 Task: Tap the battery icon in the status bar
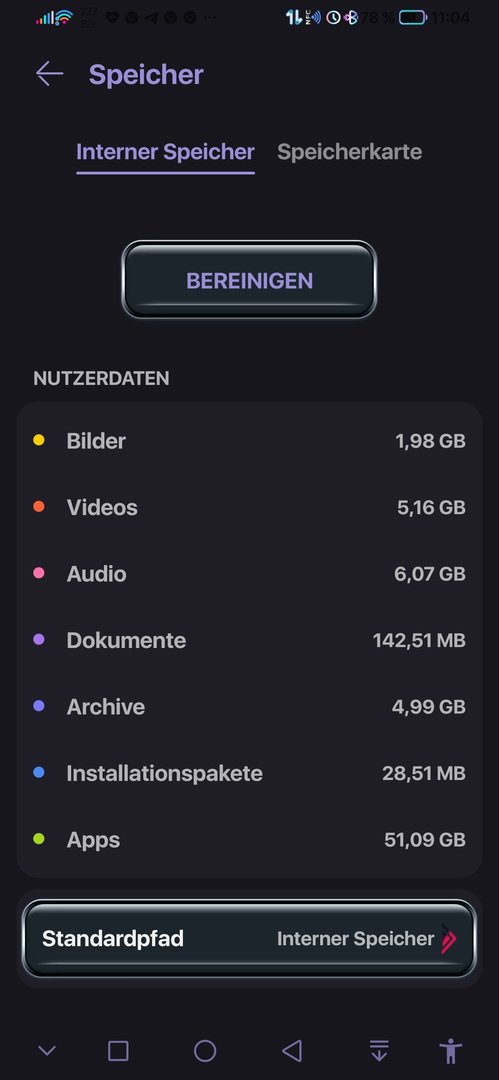[412, 17]
